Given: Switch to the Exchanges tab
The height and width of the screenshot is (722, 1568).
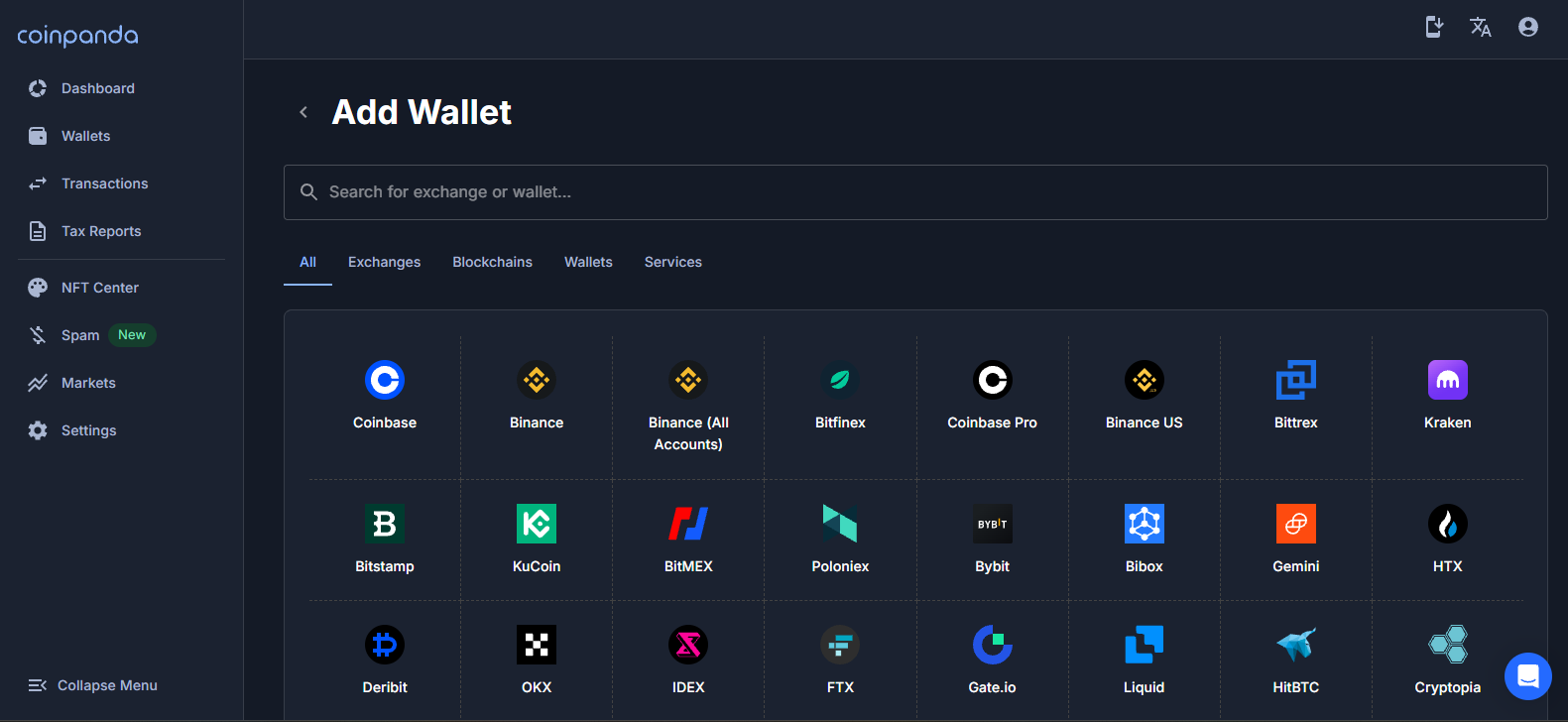Looking at the screenshot, I should click(x=384, y=262).
